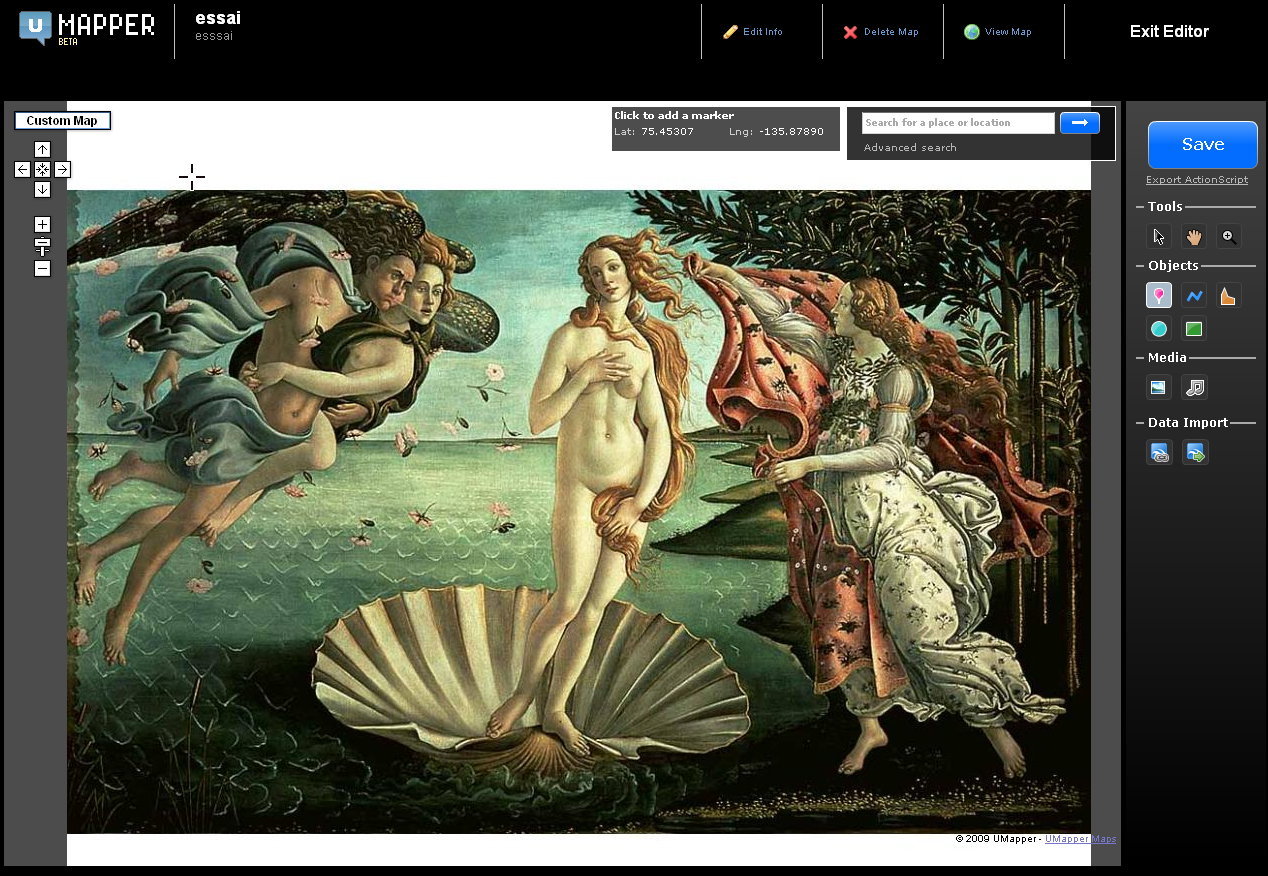Select the hand pan tool
This screenshot has width=1268, height=876.
click(x=1194, y=237)
